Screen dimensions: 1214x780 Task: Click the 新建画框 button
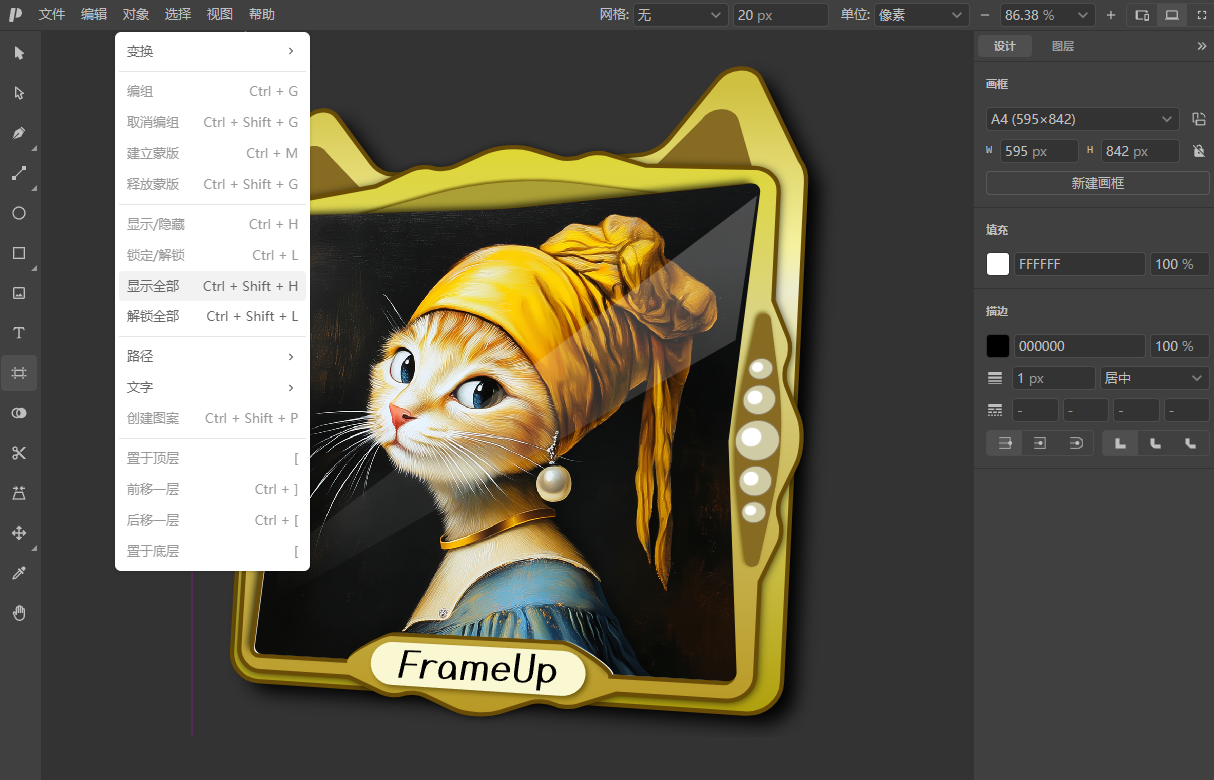click(1097, 183)
